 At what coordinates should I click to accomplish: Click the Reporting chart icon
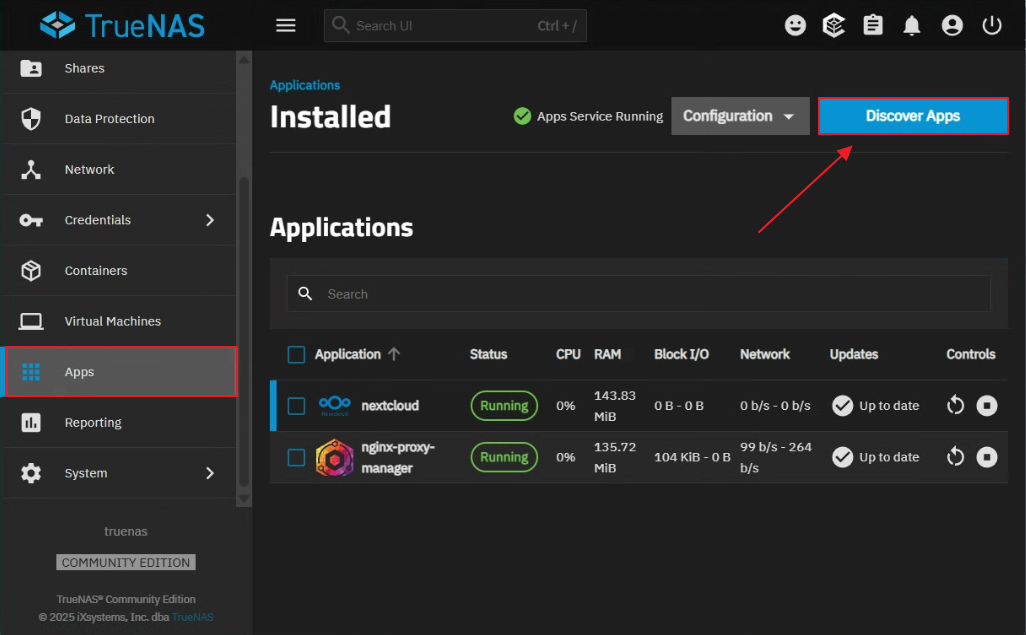click(31, 422)
